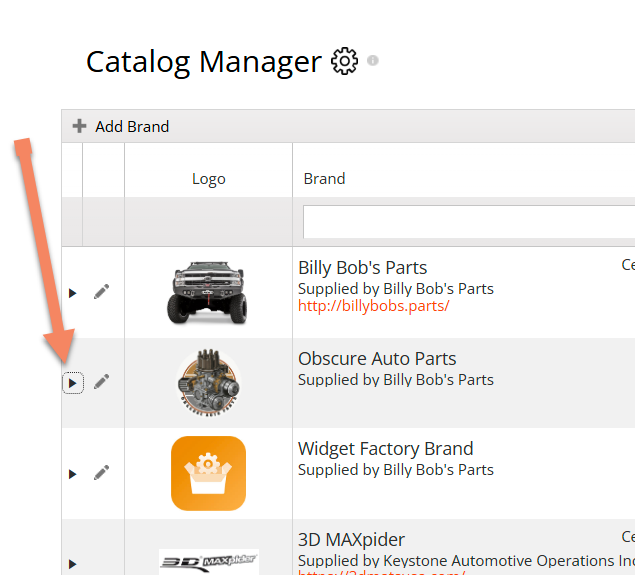Viewport: 635px width, 575px height.
Task: Edit Billy Bob's Parts with pencil icon
Action: [x=102, y=292]
